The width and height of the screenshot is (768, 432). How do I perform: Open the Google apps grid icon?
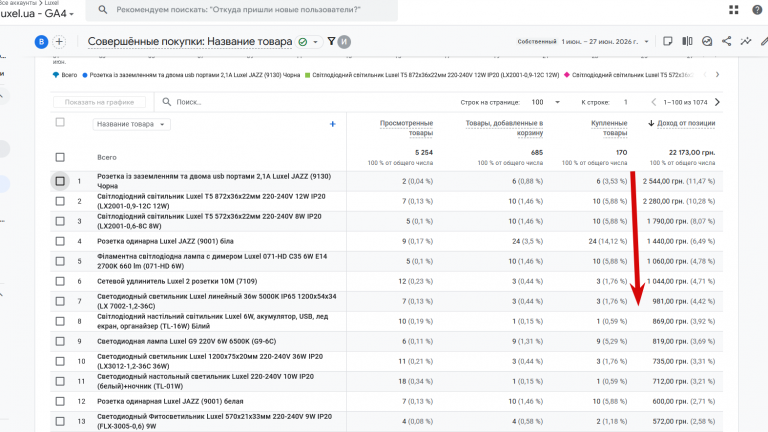[733, 10]
